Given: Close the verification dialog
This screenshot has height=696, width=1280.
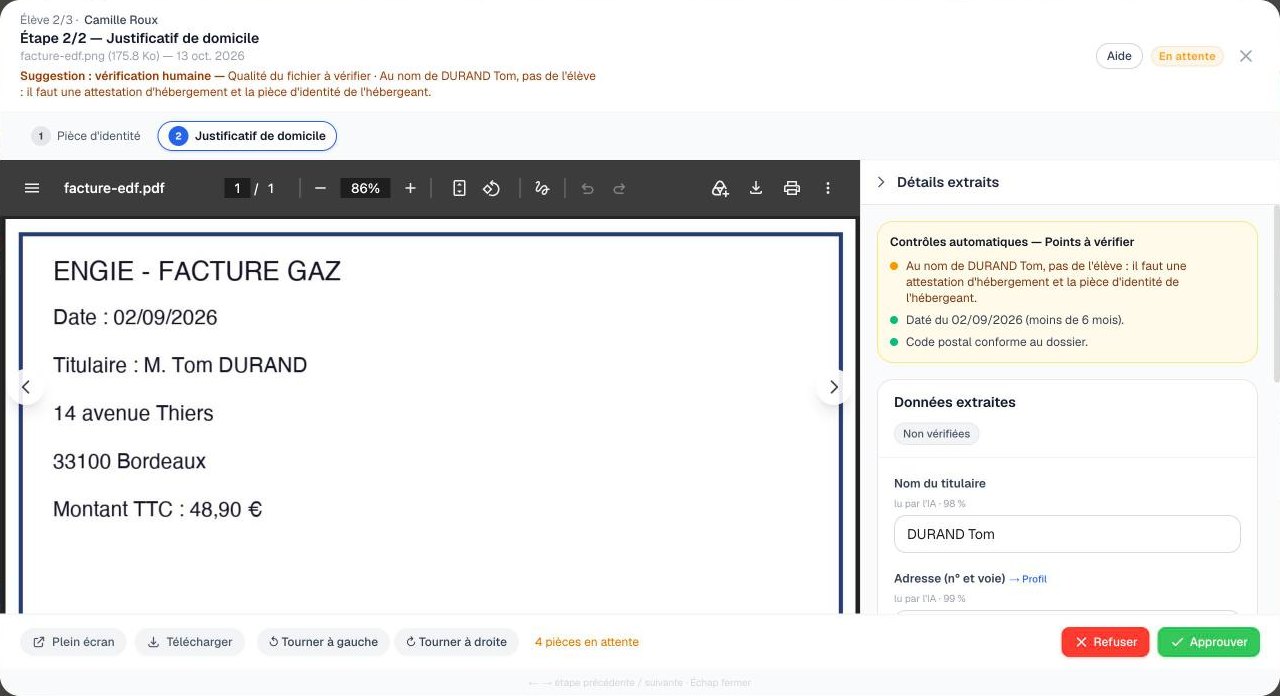Looking at the screenshot, I should [x=1246, y=56].
